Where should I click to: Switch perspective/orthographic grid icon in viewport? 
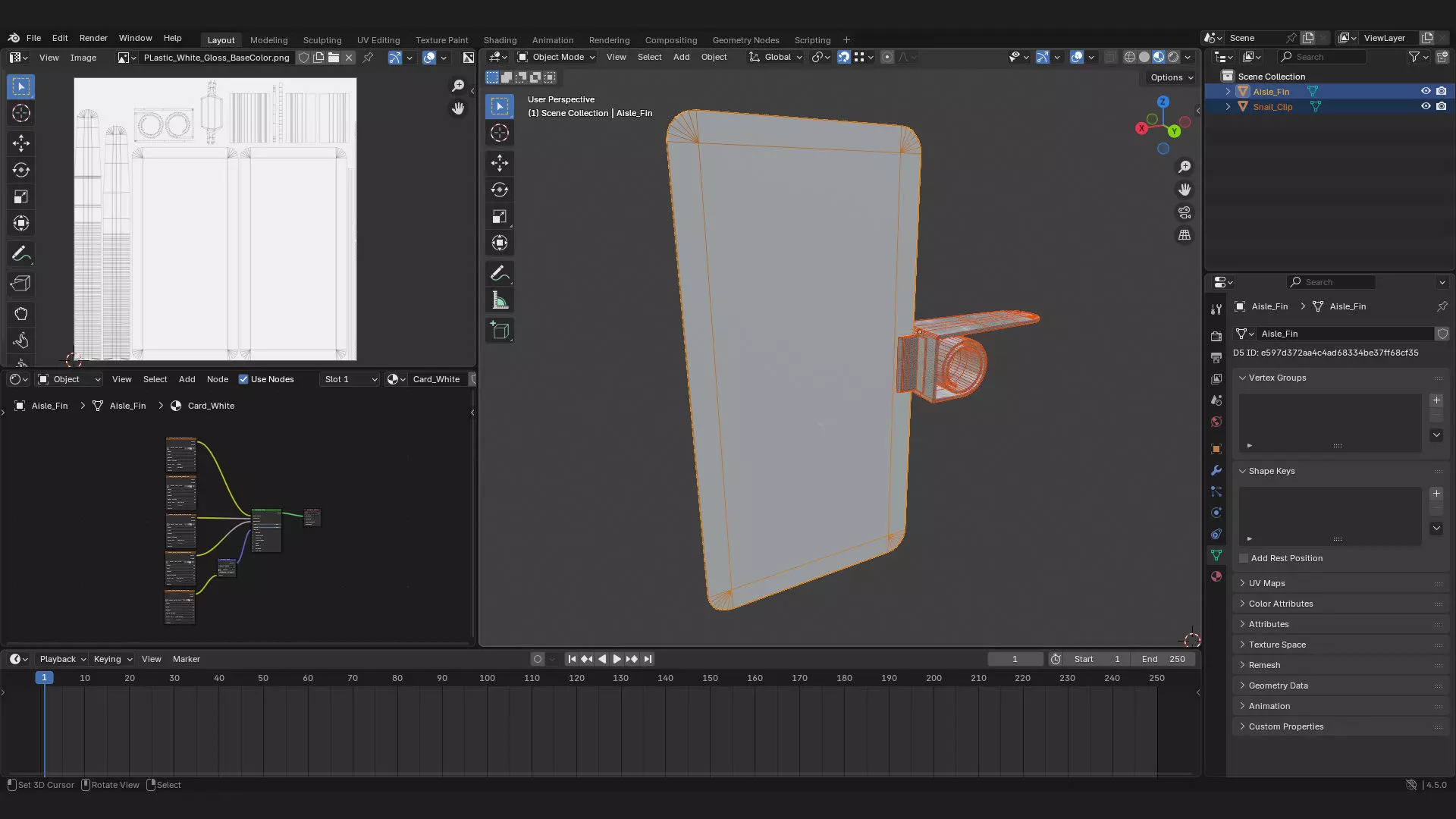point(1185,235)
